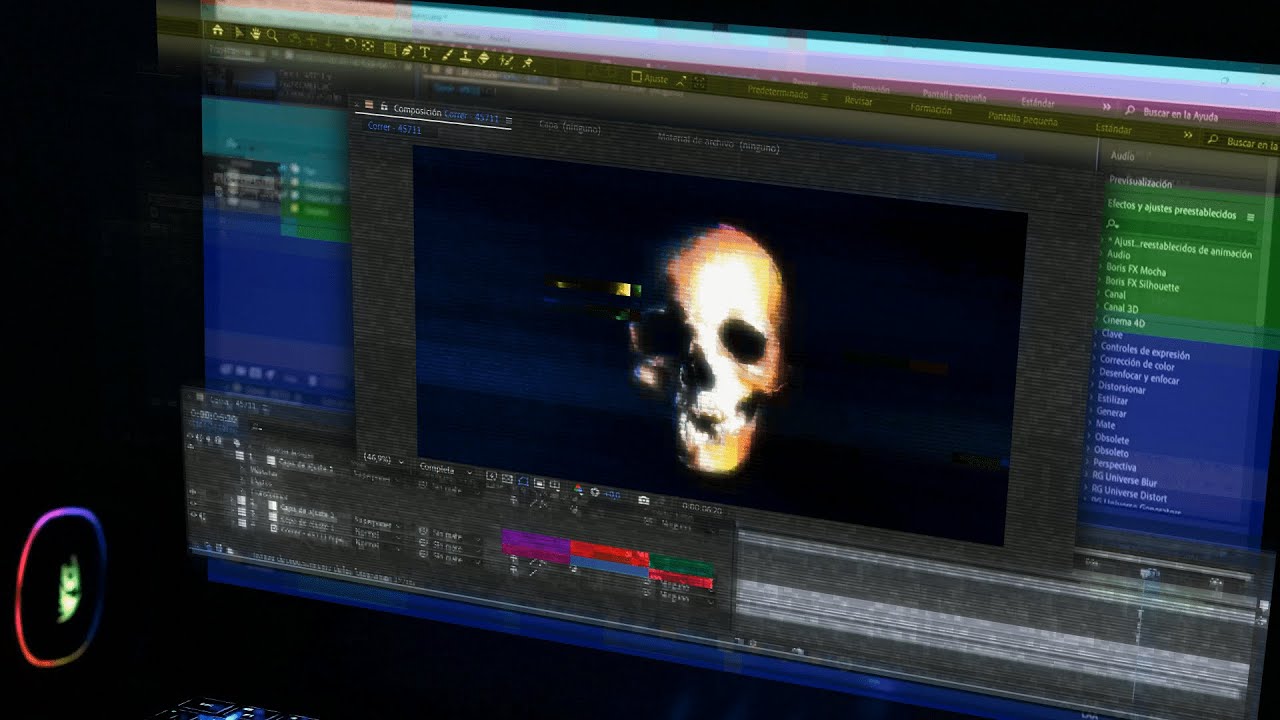Expand the Distorsionar category
Screen dimensions: 1280x720
coord(1121,389)
